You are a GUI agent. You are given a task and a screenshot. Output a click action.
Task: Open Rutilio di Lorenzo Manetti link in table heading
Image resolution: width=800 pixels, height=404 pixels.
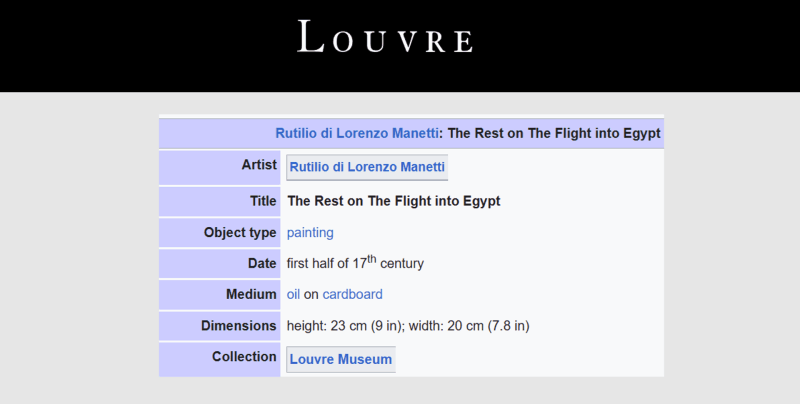[357, 133]
